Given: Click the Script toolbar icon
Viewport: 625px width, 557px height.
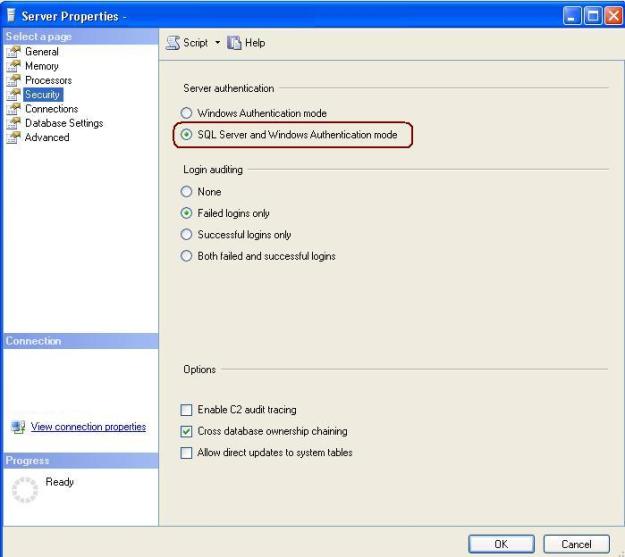Looking at the screenshot, I should click(x=173, y=42).
